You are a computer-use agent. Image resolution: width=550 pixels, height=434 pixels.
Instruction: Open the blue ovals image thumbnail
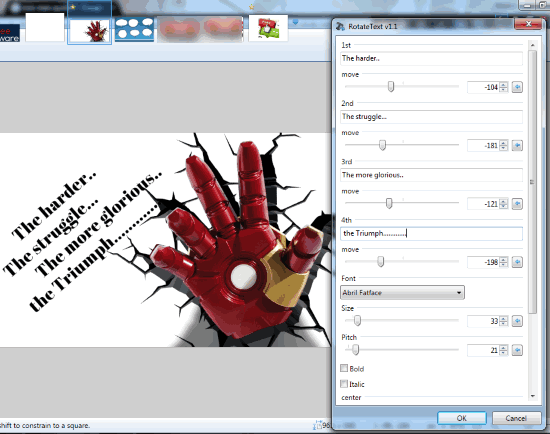(x=134, y=29)
